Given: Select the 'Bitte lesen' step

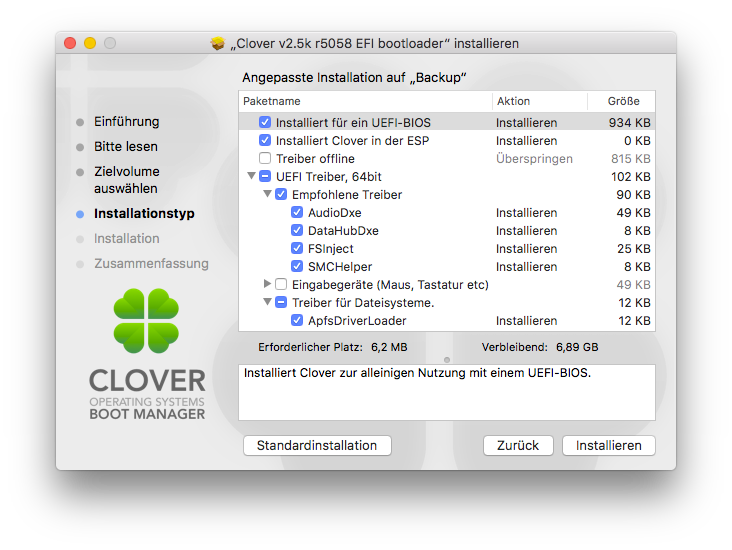Looking at the screenshot, I should click(x=126, y=147).
